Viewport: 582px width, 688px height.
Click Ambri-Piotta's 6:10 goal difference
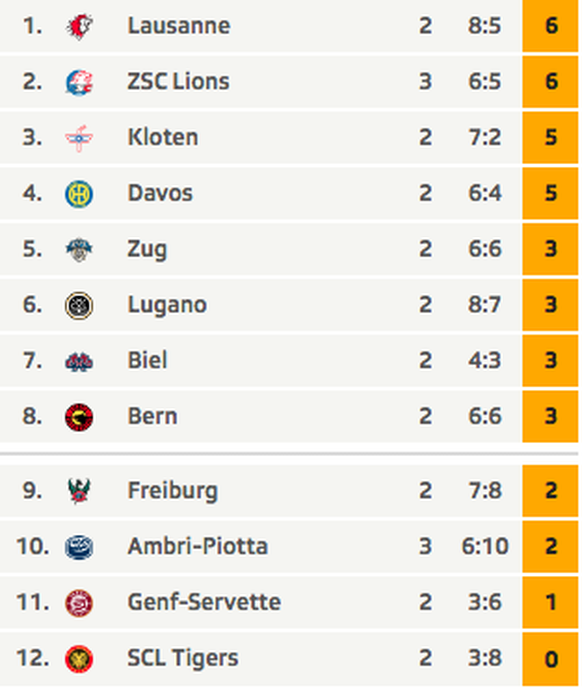[485, 546]
